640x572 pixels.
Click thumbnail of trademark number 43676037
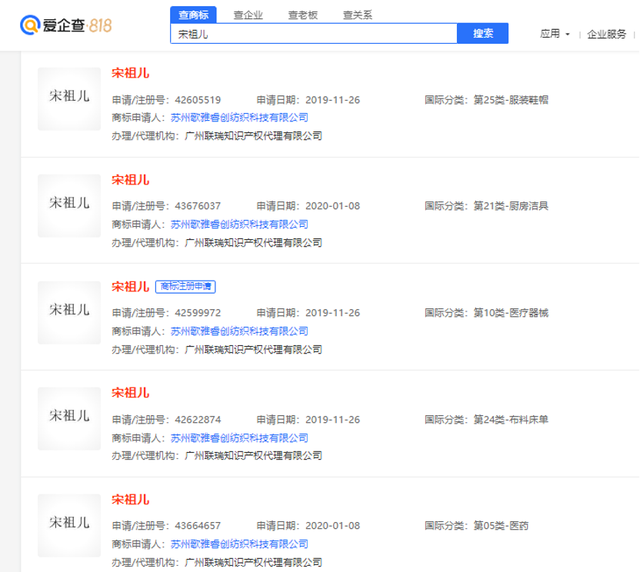tap(69, 205)
